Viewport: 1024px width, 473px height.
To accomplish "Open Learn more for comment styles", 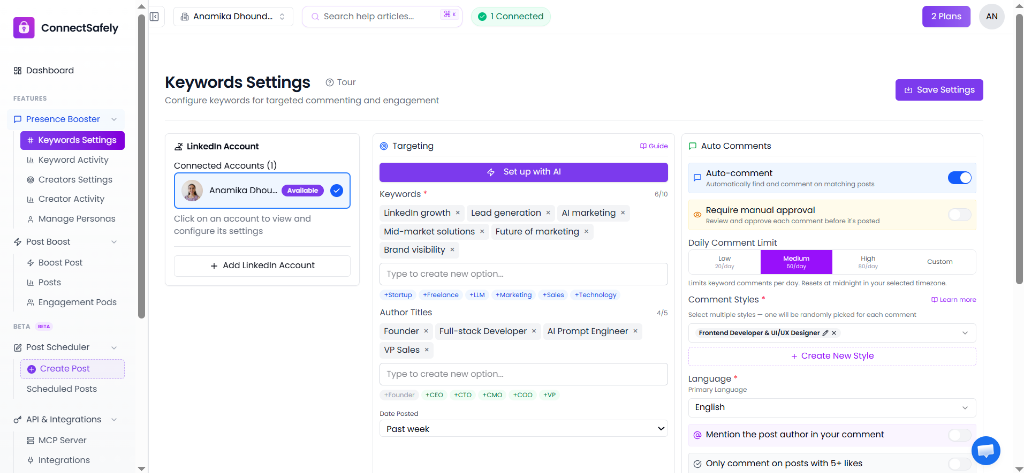I will click(x=953, y=300).
